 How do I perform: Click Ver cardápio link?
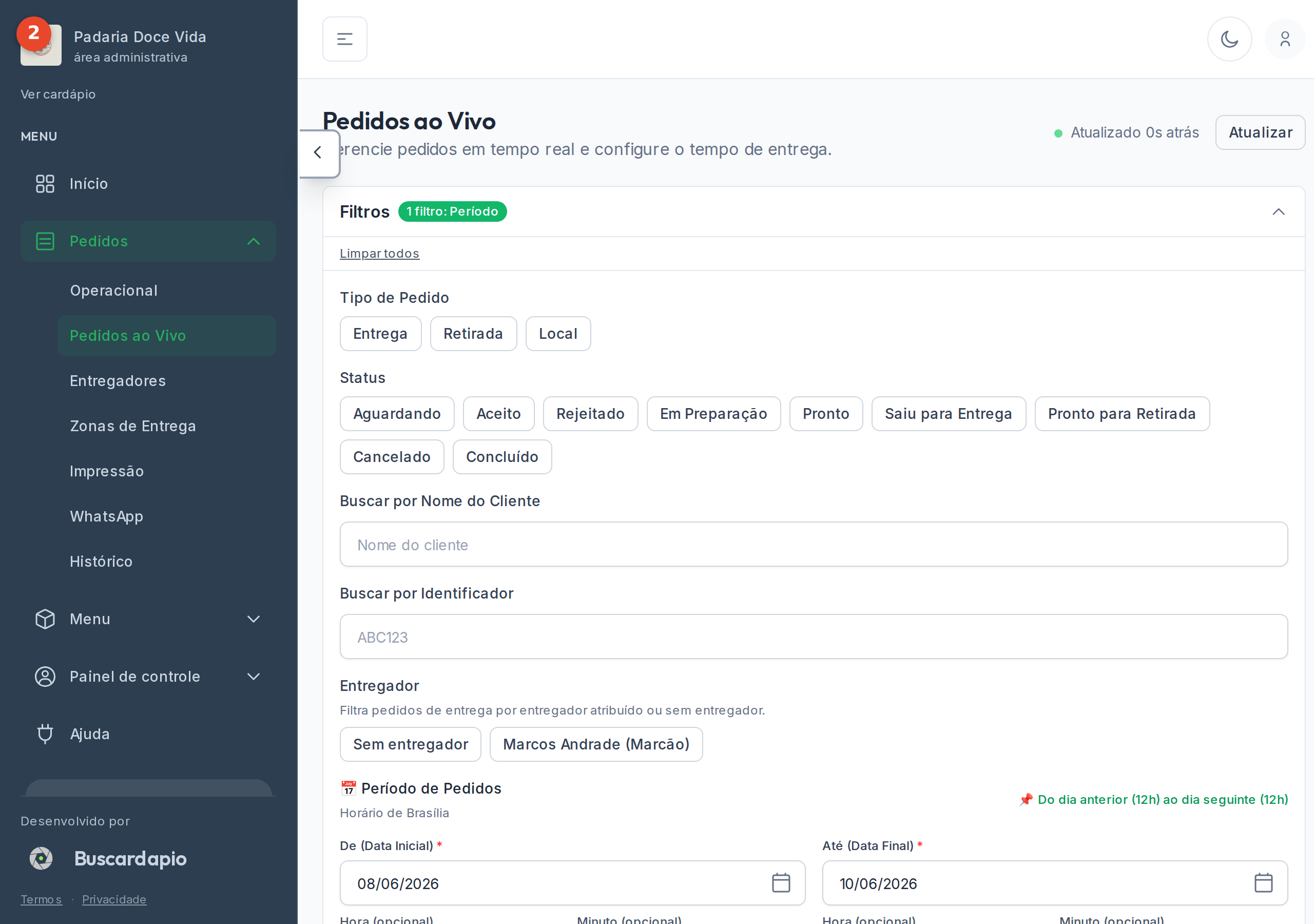(x=58, y=94)
